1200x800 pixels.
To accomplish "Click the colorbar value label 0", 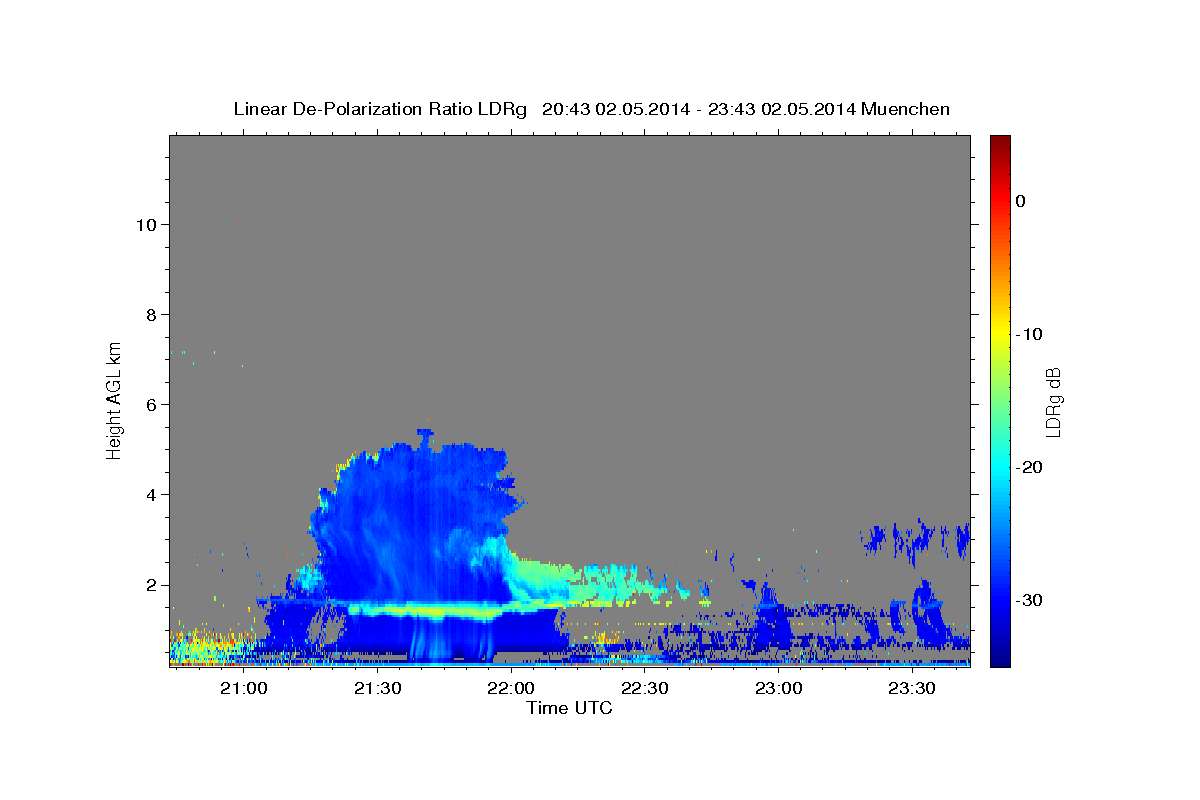I will pyautogui.click(x=1020, y=201).
